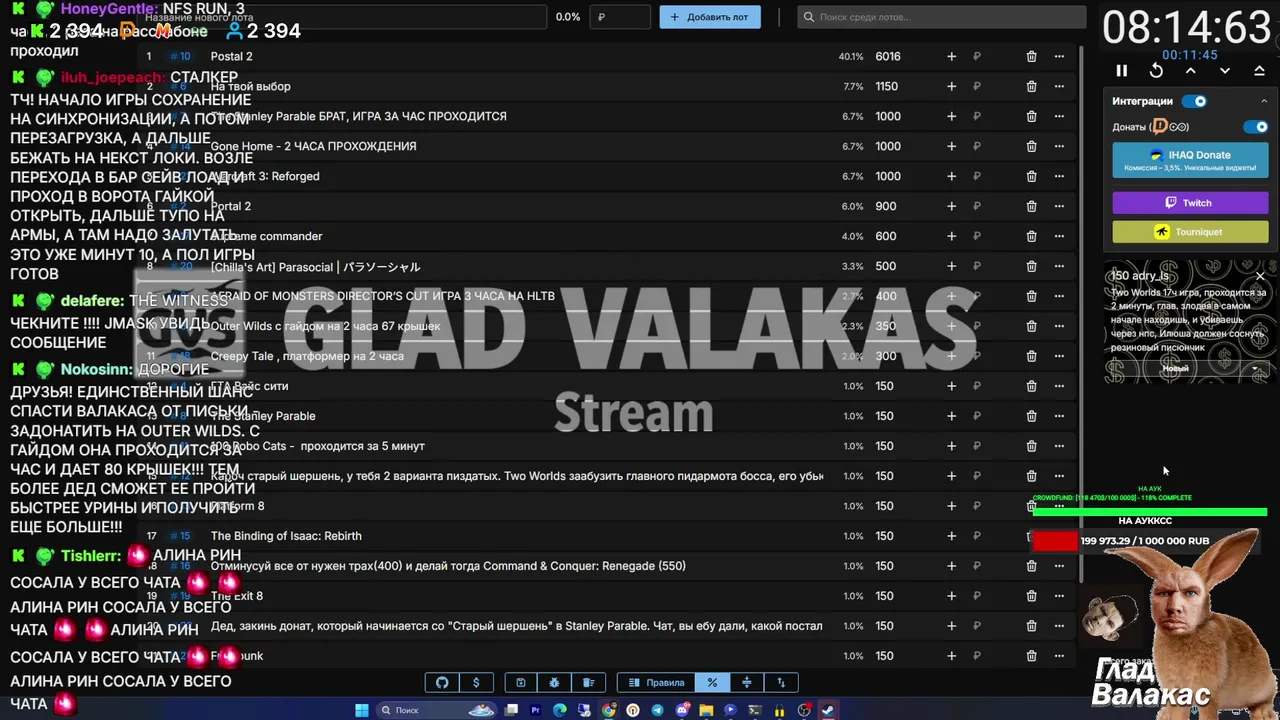
Task: Click the 6016 amount on Postal 2 row
Action: [888, 57]
